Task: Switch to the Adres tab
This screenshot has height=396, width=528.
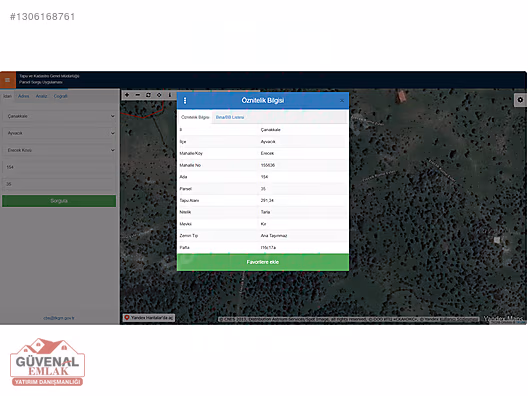Action: coord(23,96)
